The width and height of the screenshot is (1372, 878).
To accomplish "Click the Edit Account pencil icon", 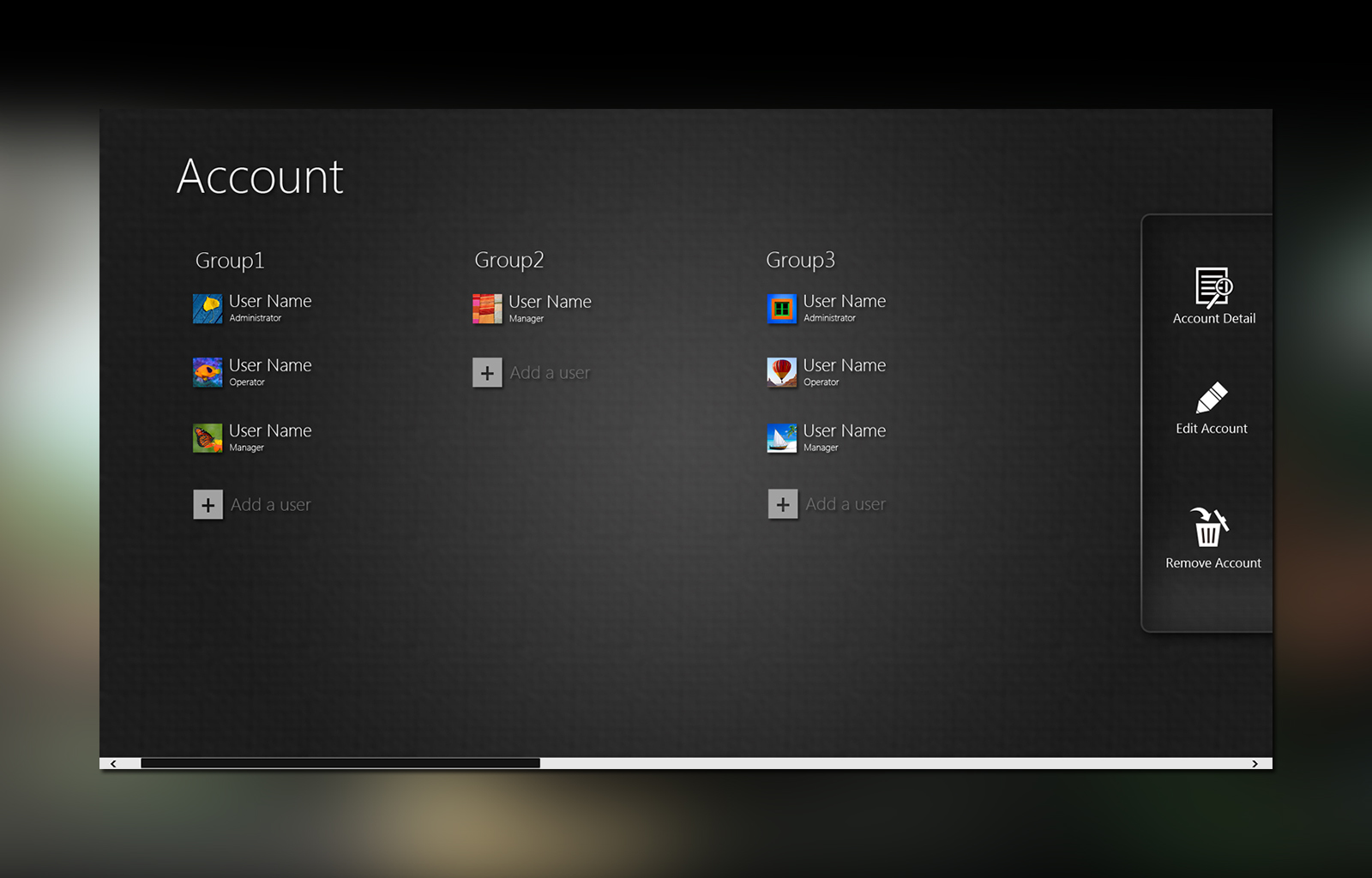I will [1212, 398].
